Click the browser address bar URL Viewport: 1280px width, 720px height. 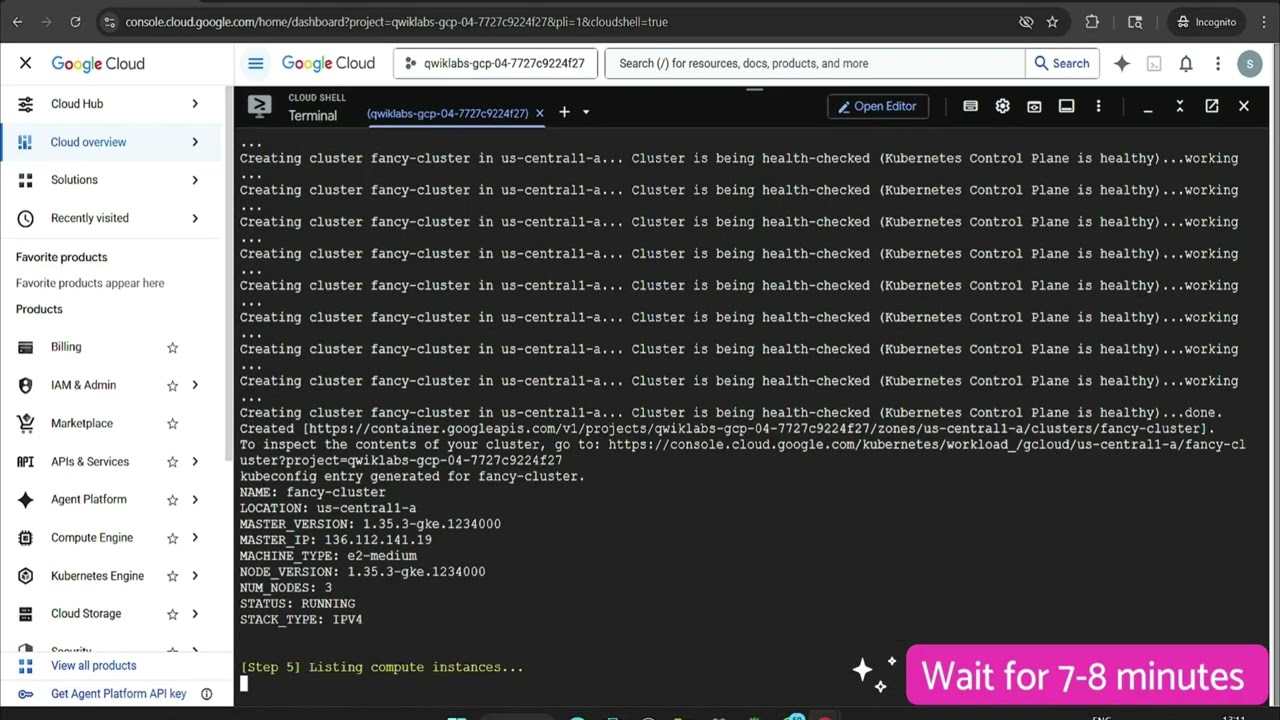pyautogui.click(x=396, y=22)
